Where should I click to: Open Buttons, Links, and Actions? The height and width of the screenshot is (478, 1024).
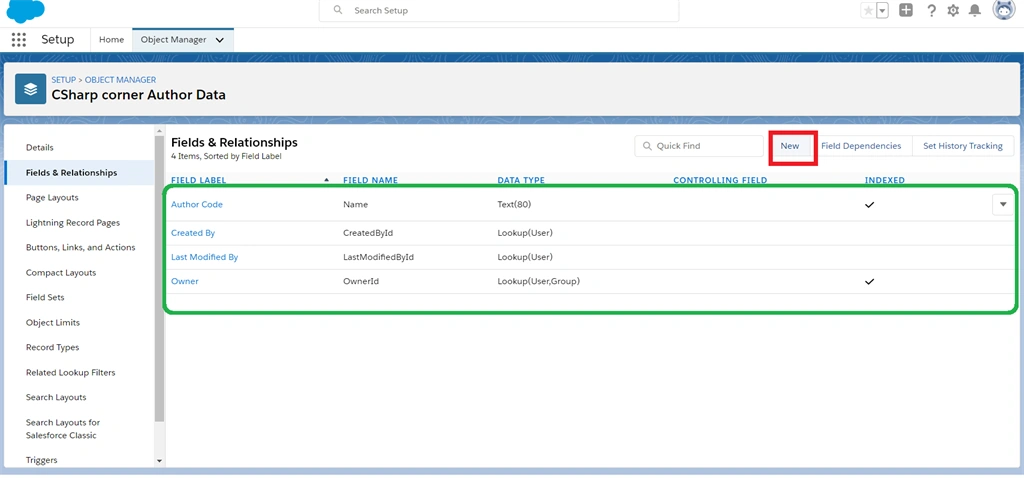click(80, 247)
